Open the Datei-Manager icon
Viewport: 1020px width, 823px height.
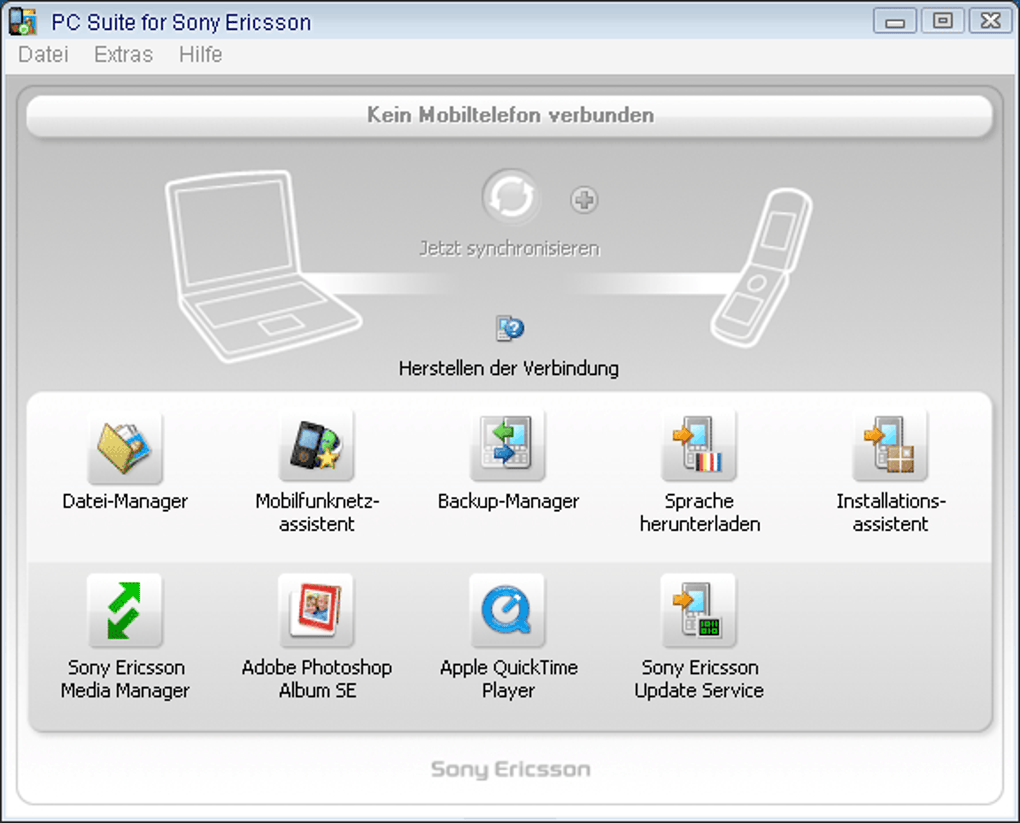(125, 447)
